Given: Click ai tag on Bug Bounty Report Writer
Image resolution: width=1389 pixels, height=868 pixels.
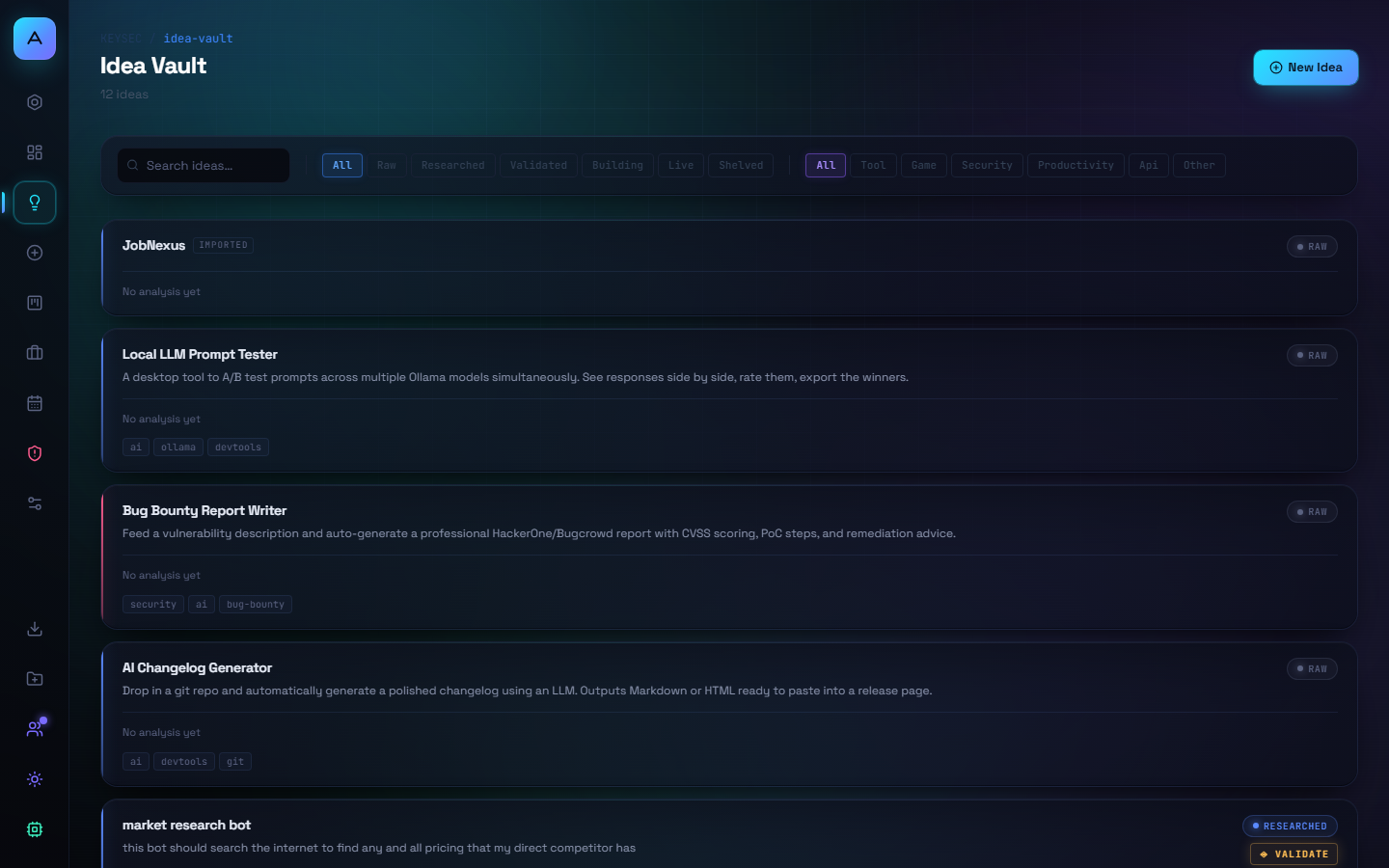Looking at the screenshot, I should pyautogui.click(x=202, y=605).
